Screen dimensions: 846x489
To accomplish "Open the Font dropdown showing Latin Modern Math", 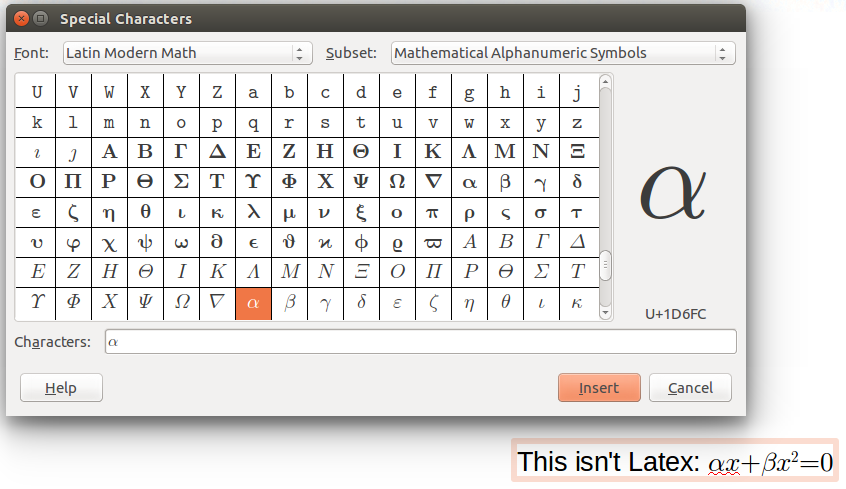I will point(187,53).
